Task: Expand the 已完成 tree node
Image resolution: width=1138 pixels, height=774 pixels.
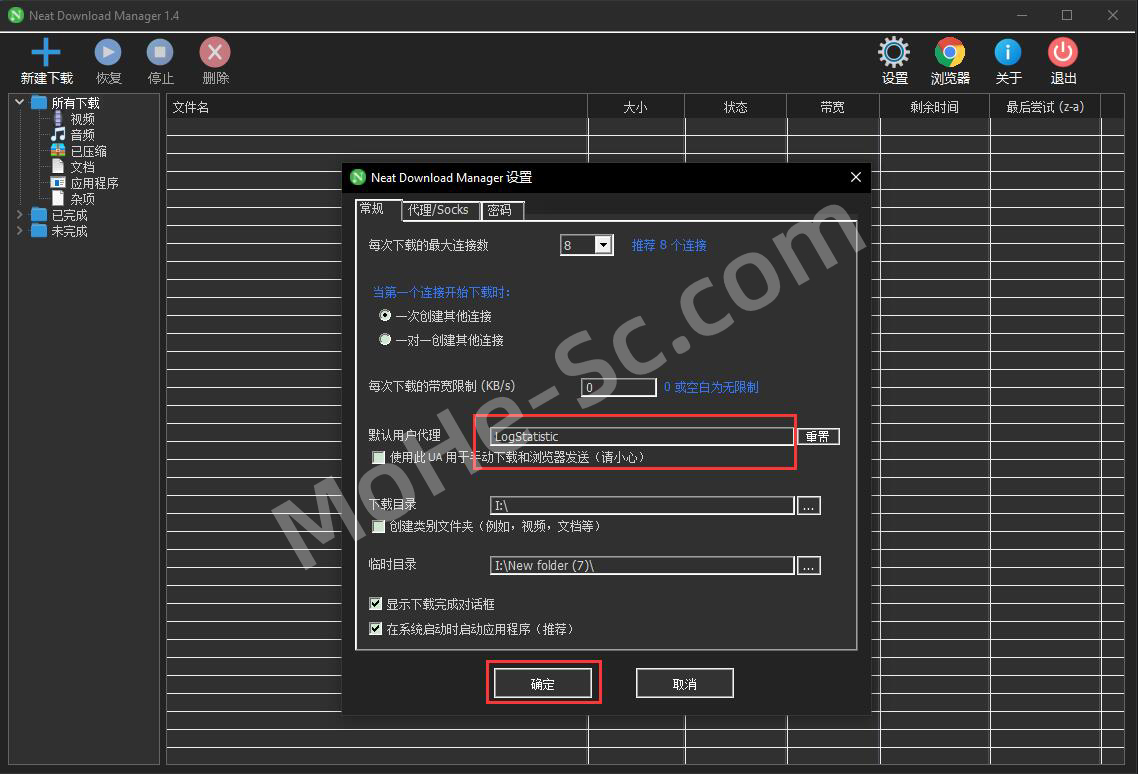Action: pyautogui.click(x=20, y=214)
